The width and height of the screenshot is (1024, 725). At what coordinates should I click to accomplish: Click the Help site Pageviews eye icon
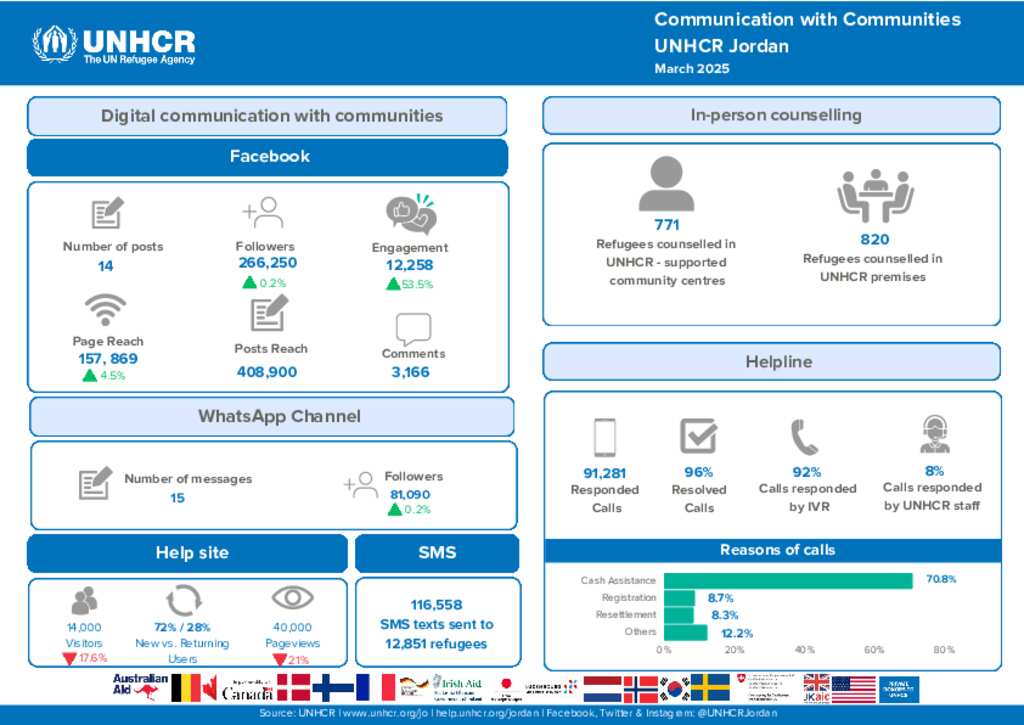click(292, 598)
